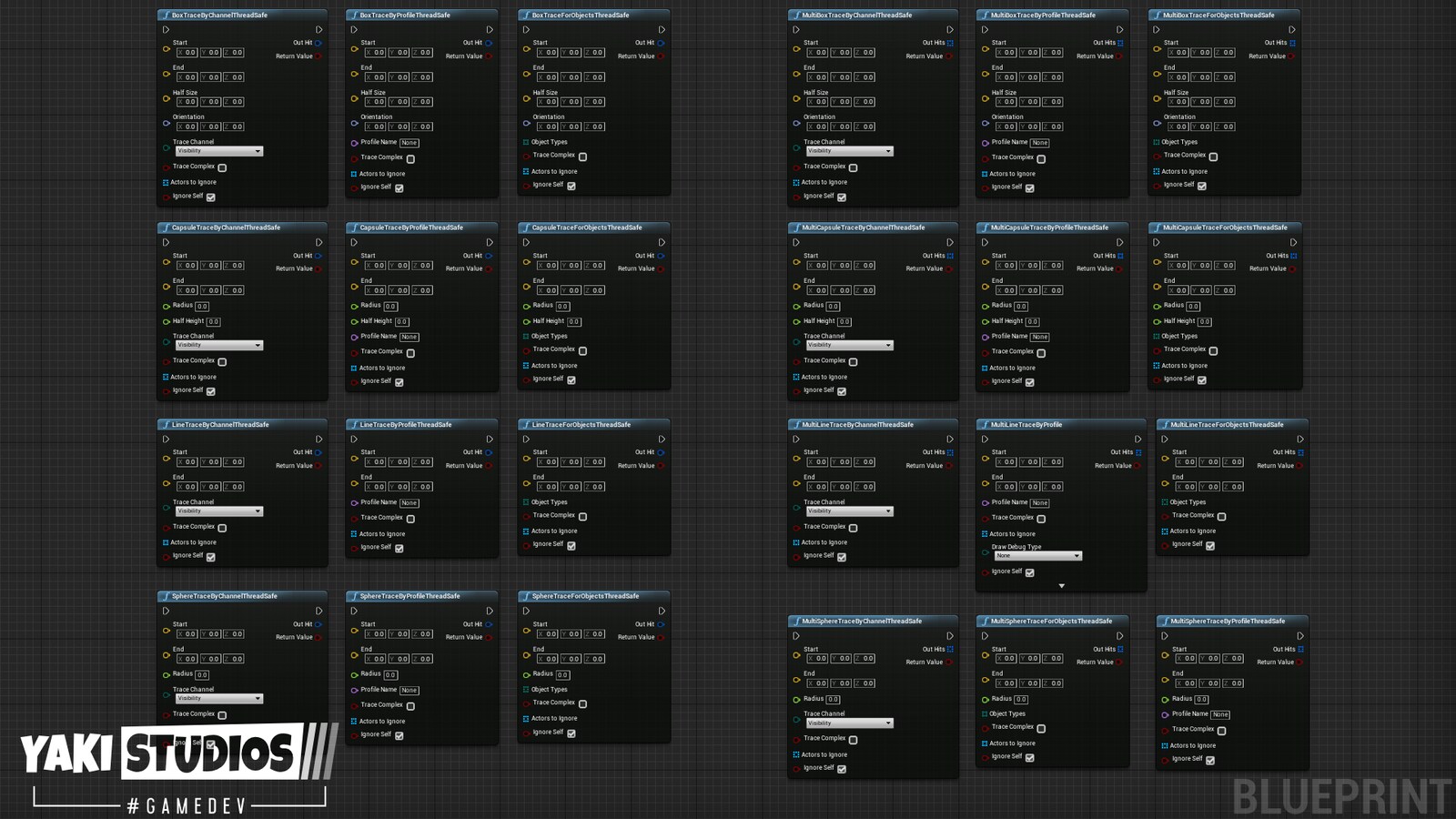This screenshot has height=819, width=1456.
Task: Click the exec input pin on LineTraceByProfileThreadSafe
Action: [355, 439]
